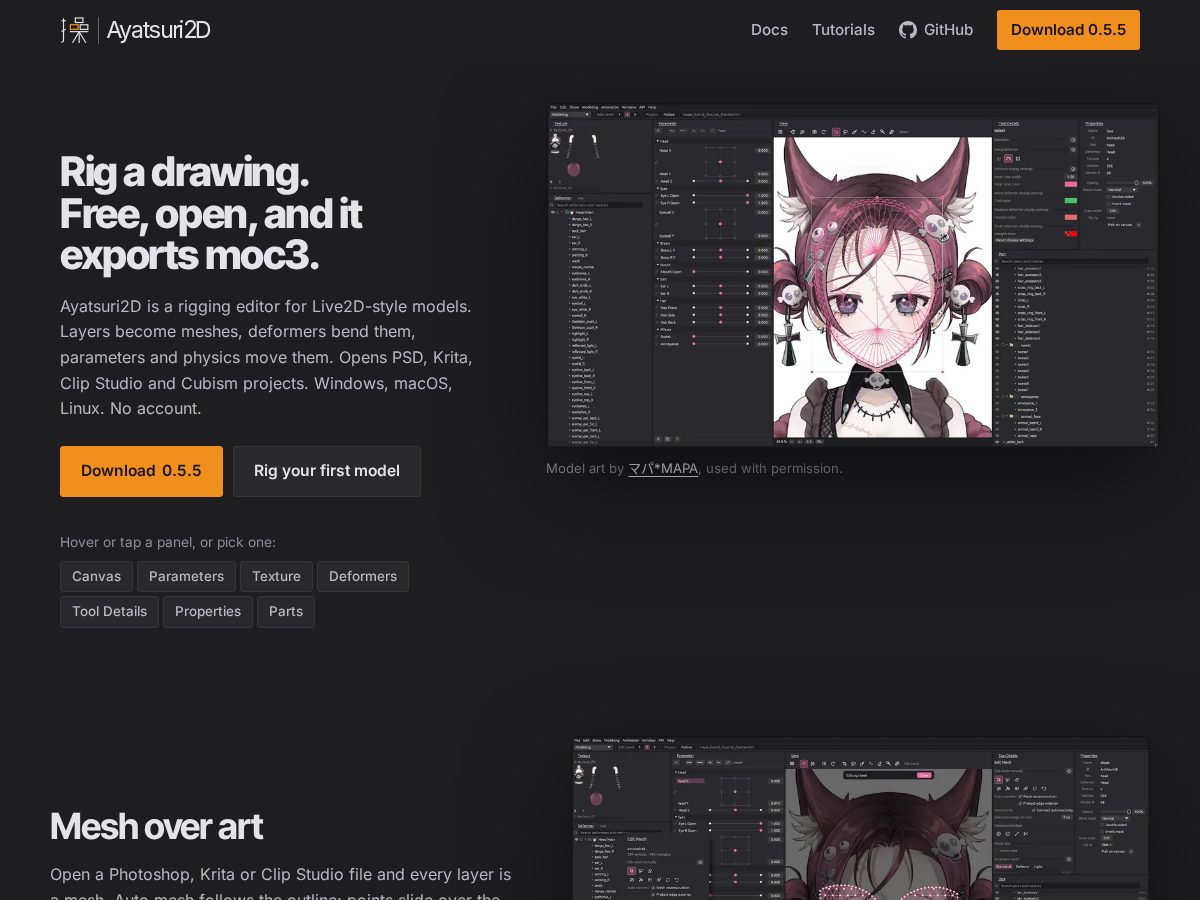Click the 'Ayatsuri2D is a rigging editor' paragraph
1200x900 pixels.
coord(266,357)
